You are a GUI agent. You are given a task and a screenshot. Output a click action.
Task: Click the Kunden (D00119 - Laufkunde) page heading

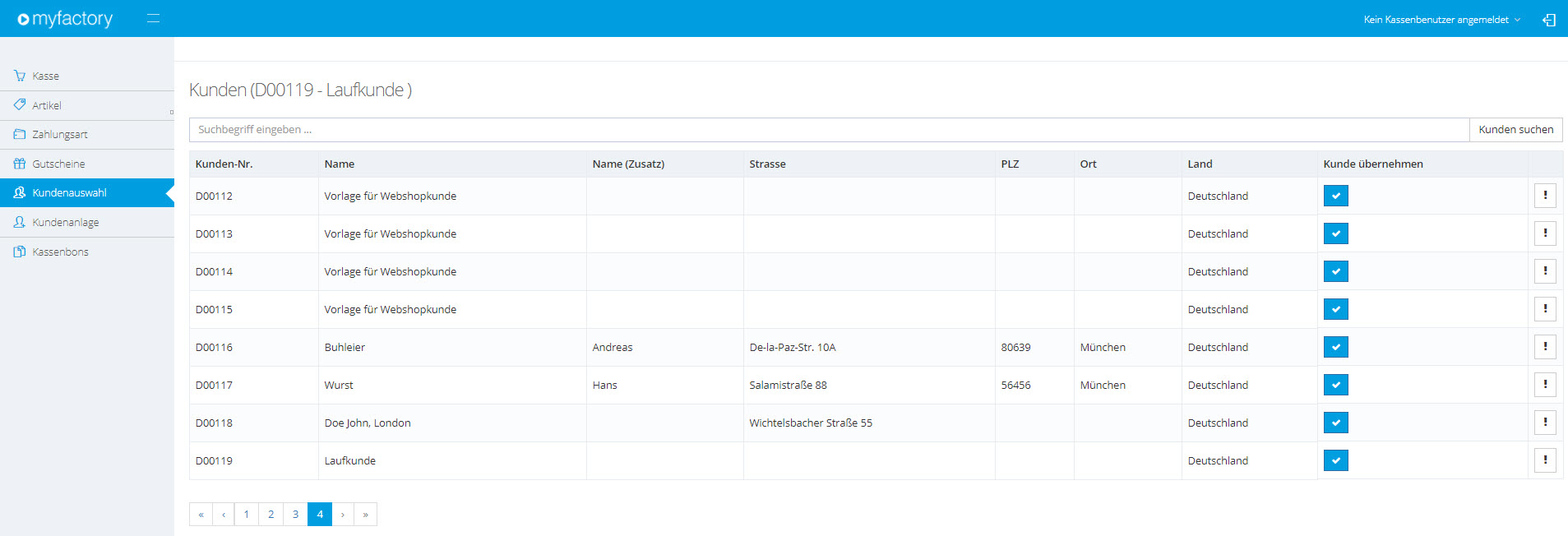coord(300,90)
